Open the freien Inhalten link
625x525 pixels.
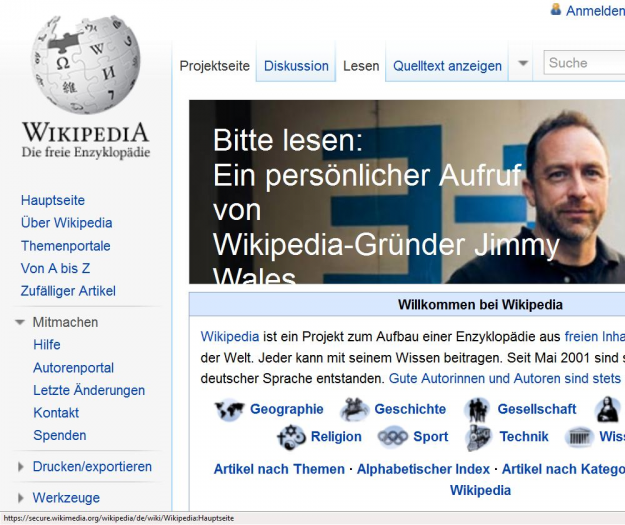[595, 337]
